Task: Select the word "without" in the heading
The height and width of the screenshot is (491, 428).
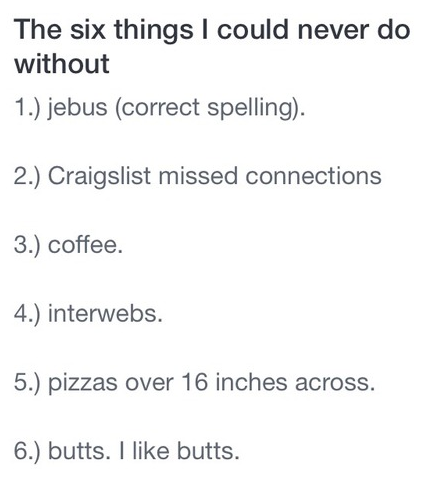Action: (62, 64)
